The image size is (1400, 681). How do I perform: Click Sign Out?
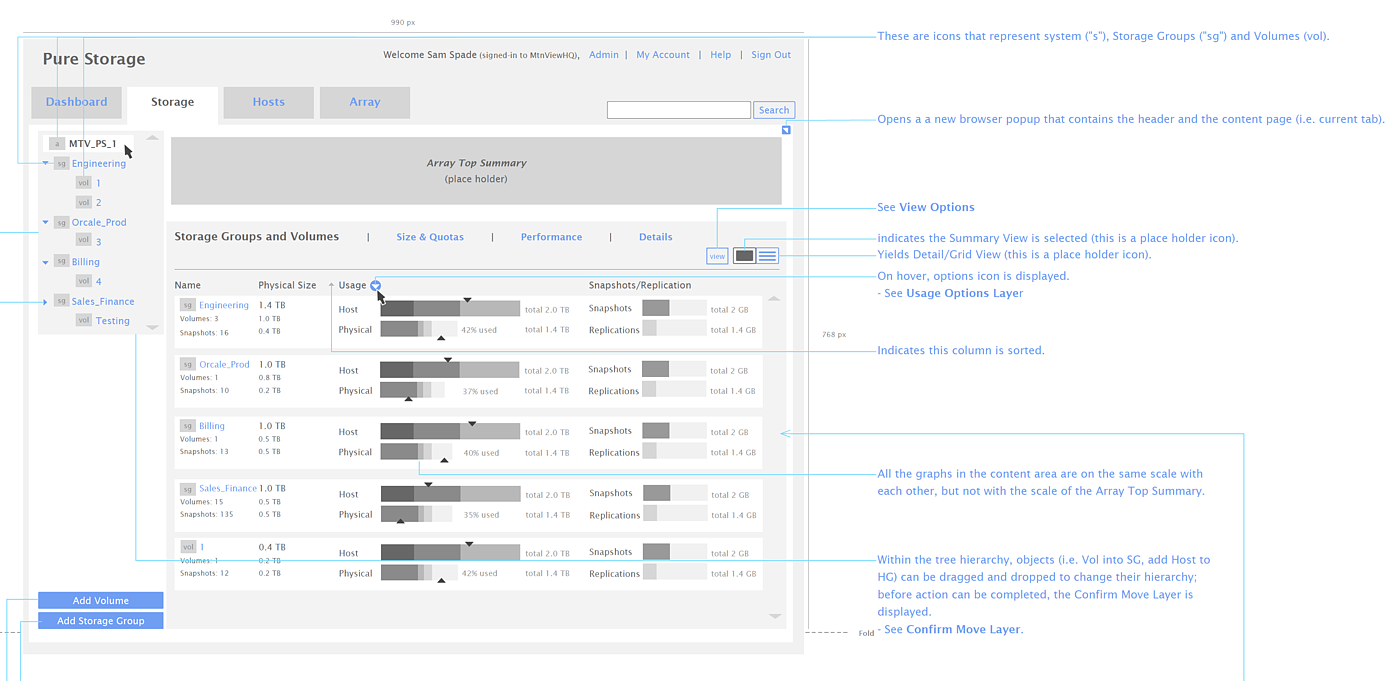(x=771, y=55)
